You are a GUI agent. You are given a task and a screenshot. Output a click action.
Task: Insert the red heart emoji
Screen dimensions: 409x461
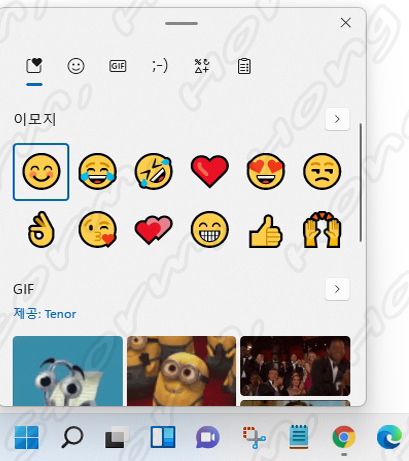coord(210,171)
